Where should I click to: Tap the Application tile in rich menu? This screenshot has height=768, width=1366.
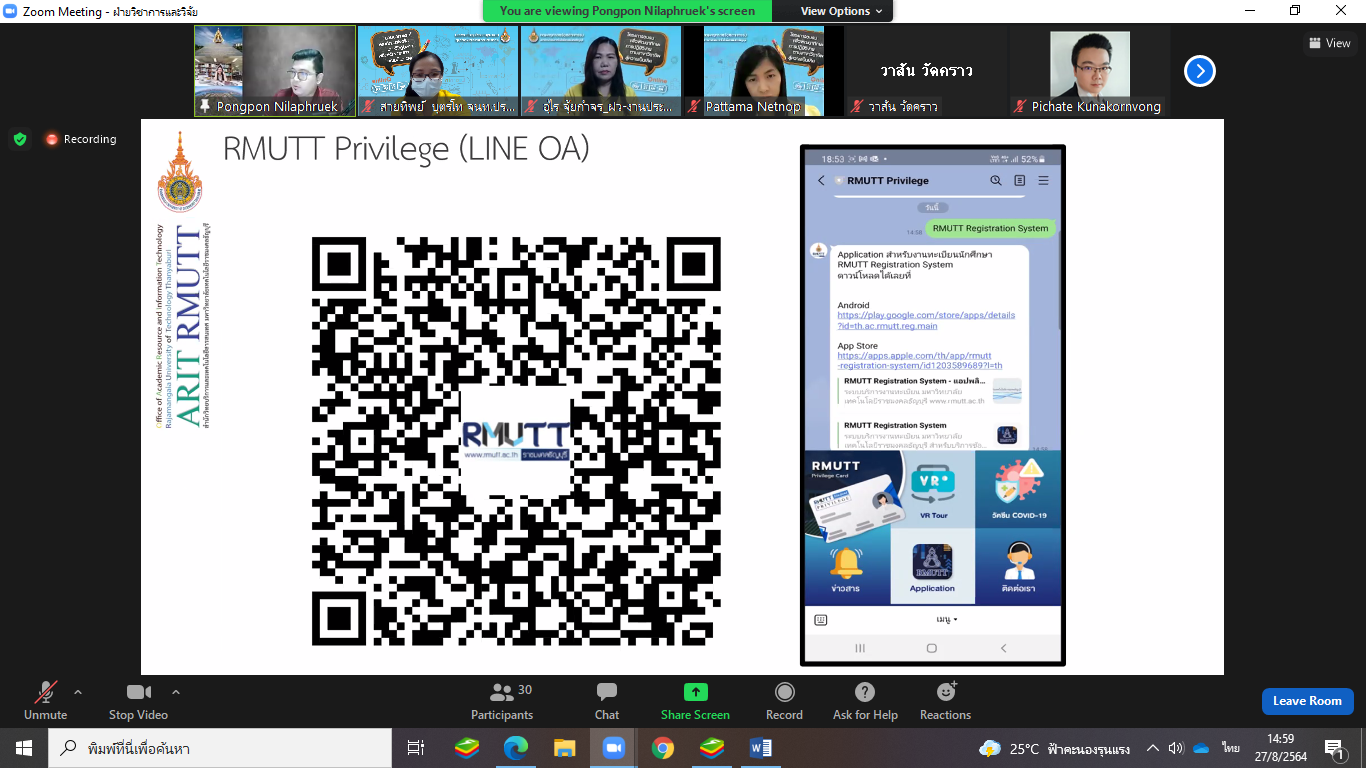(x=933, y=567)
